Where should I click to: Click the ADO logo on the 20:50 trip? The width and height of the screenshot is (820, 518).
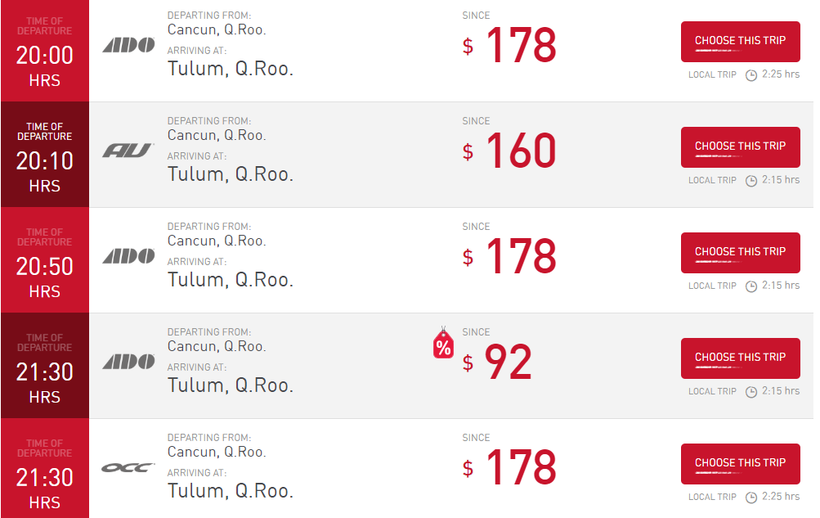(x=129, y=256)
